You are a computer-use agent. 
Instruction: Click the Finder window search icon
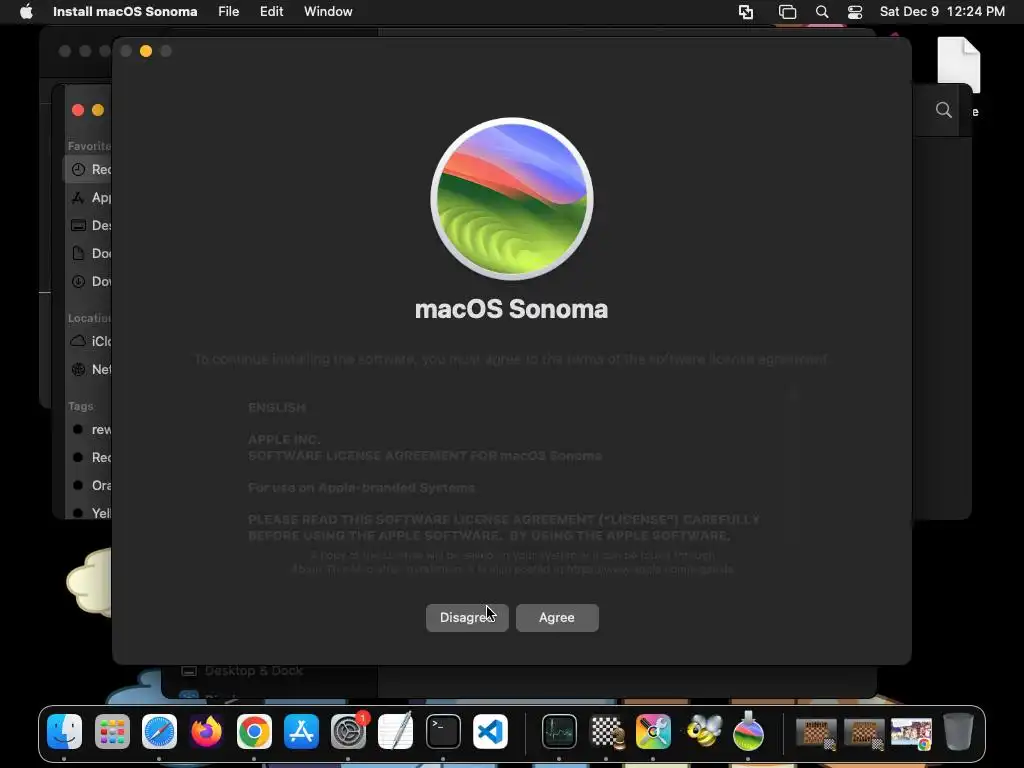tap(944, 110)
